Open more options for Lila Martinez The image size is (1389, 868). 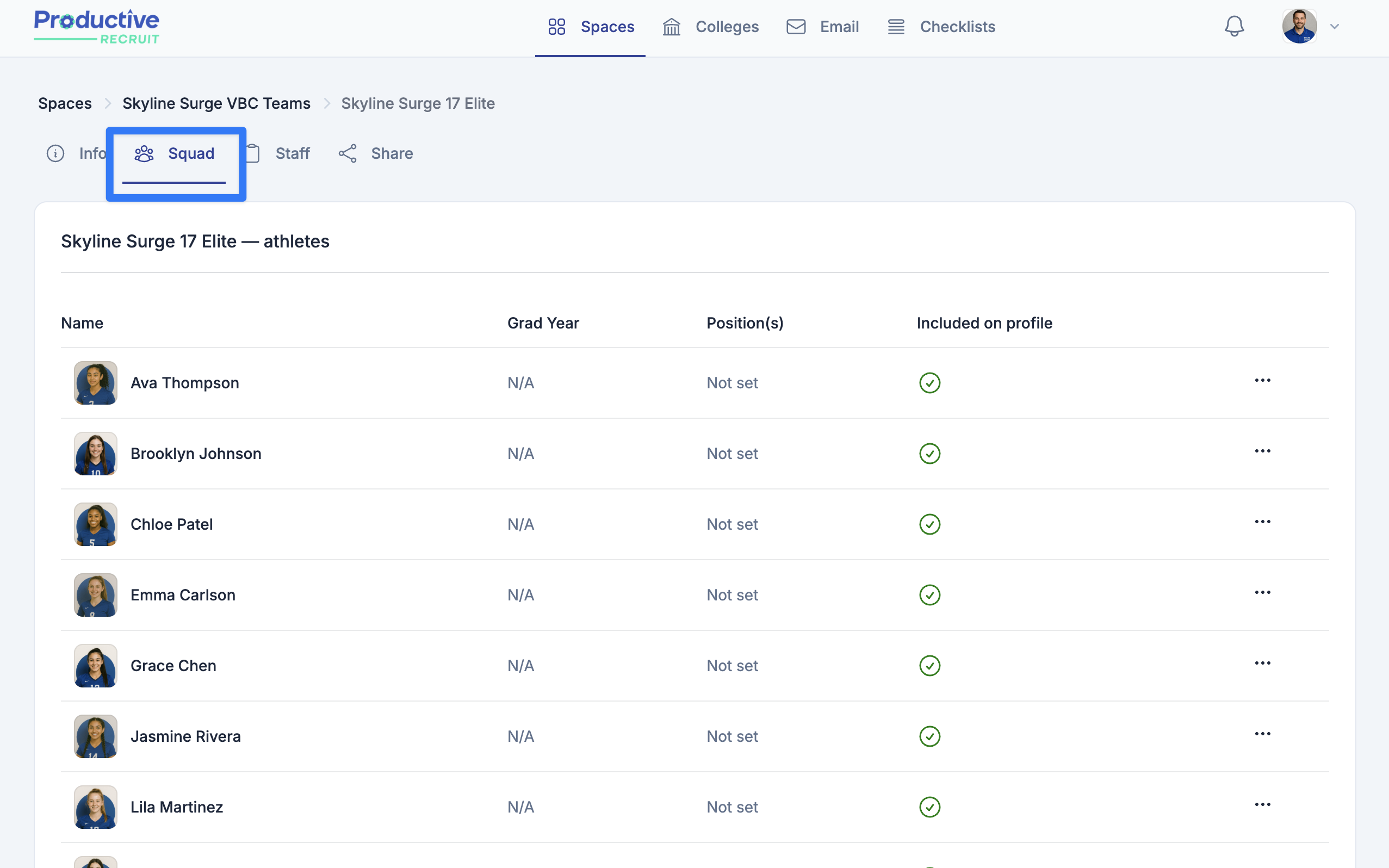pyautogui.click(x=1262, y=804)
